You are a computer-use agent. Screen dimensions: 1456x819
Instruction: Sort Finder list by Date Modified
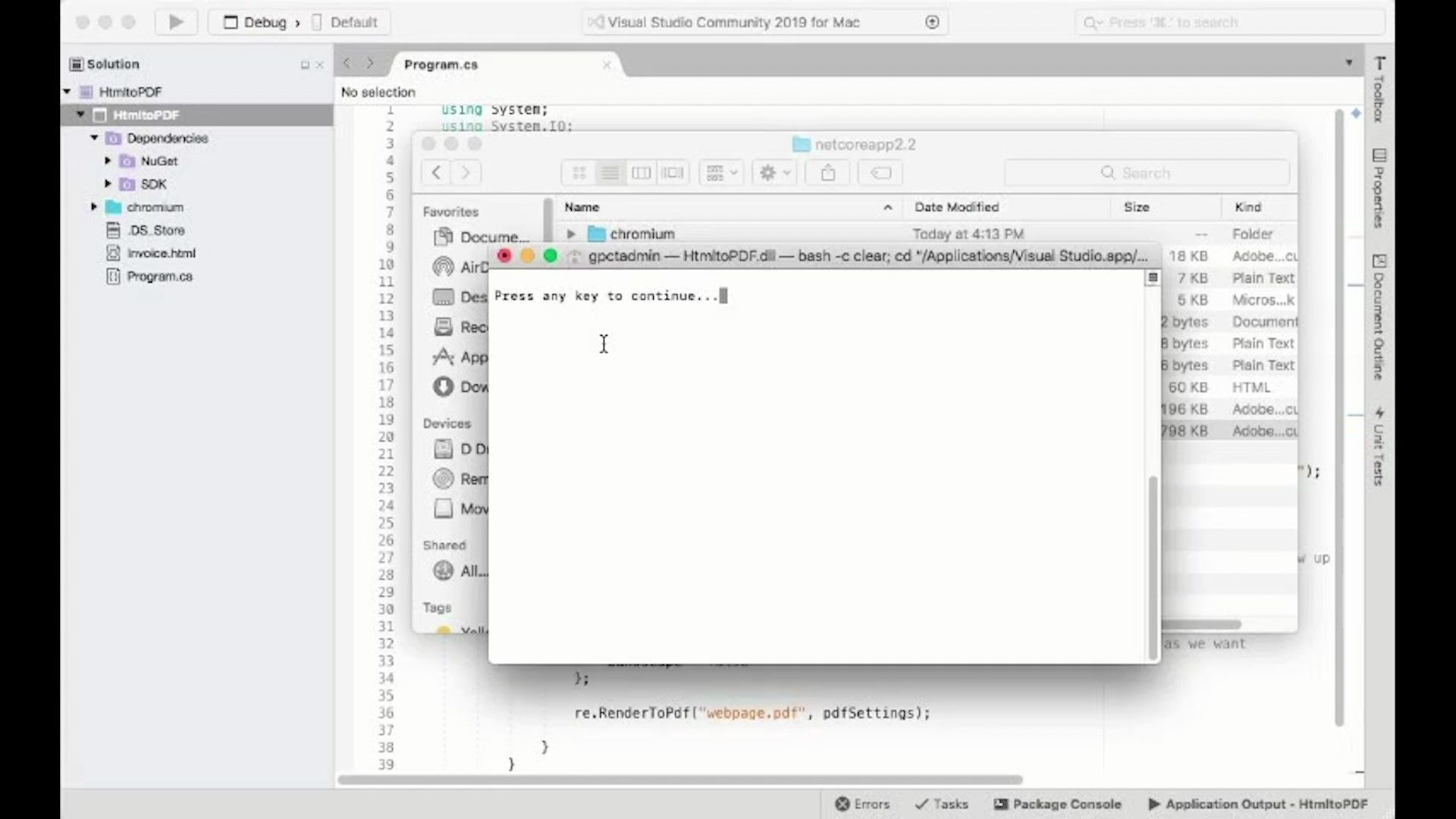point(1005,207)
